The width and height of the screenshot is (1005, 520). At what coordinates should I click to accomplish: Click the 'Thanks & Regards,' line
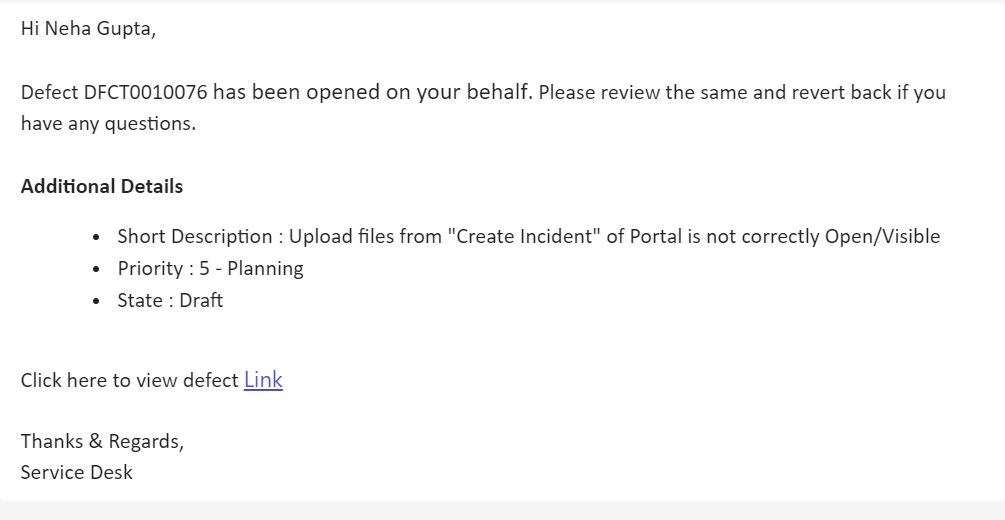[x=102, y=441]
